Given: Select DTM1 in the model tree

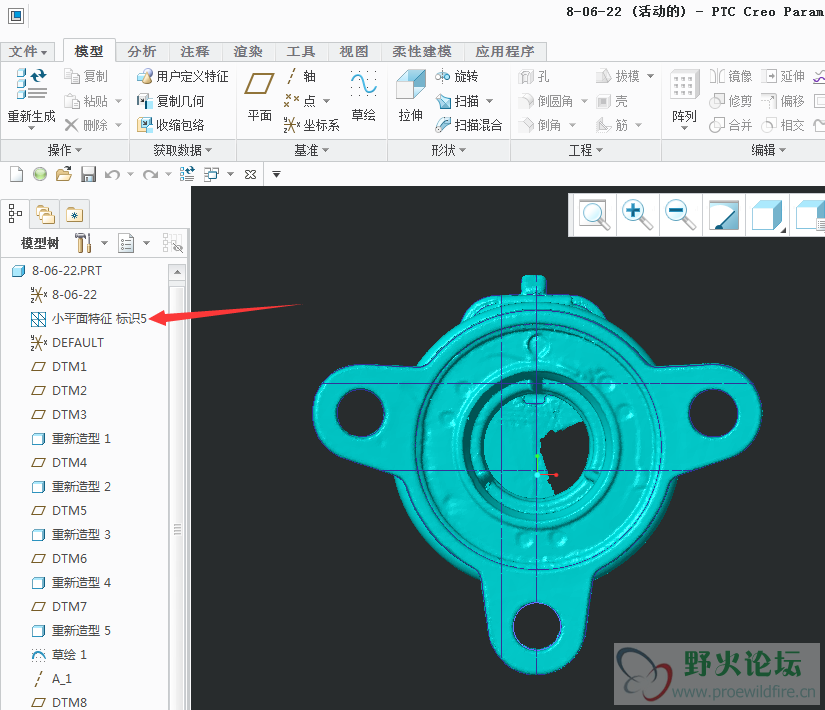Looking at the screenshot, I should 59,366.
